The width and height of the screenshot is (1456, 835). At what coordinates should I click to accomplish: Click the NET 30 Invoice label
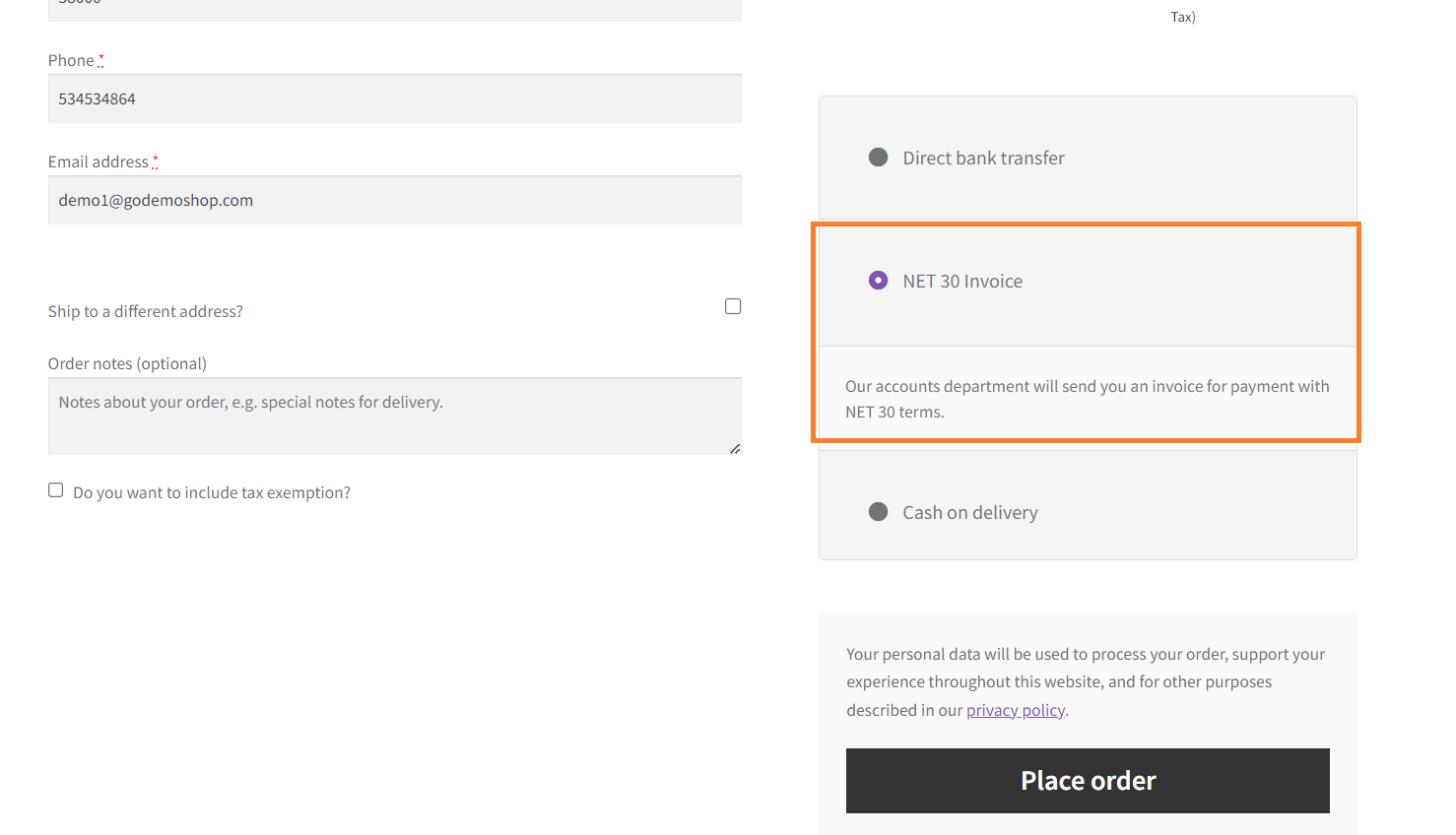(962, 281)
